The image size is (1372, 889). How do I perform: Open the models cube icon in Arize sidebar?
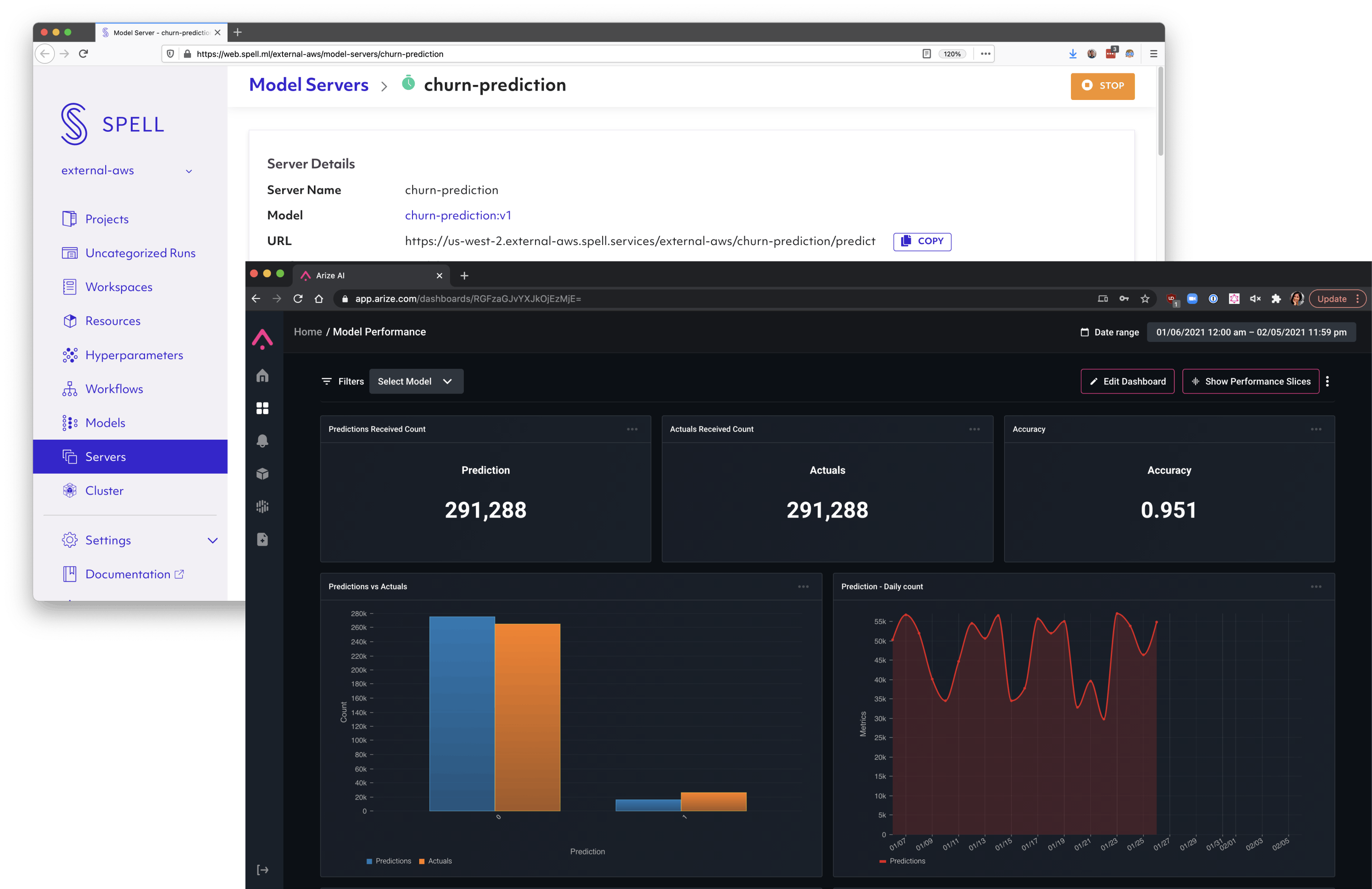262,474
